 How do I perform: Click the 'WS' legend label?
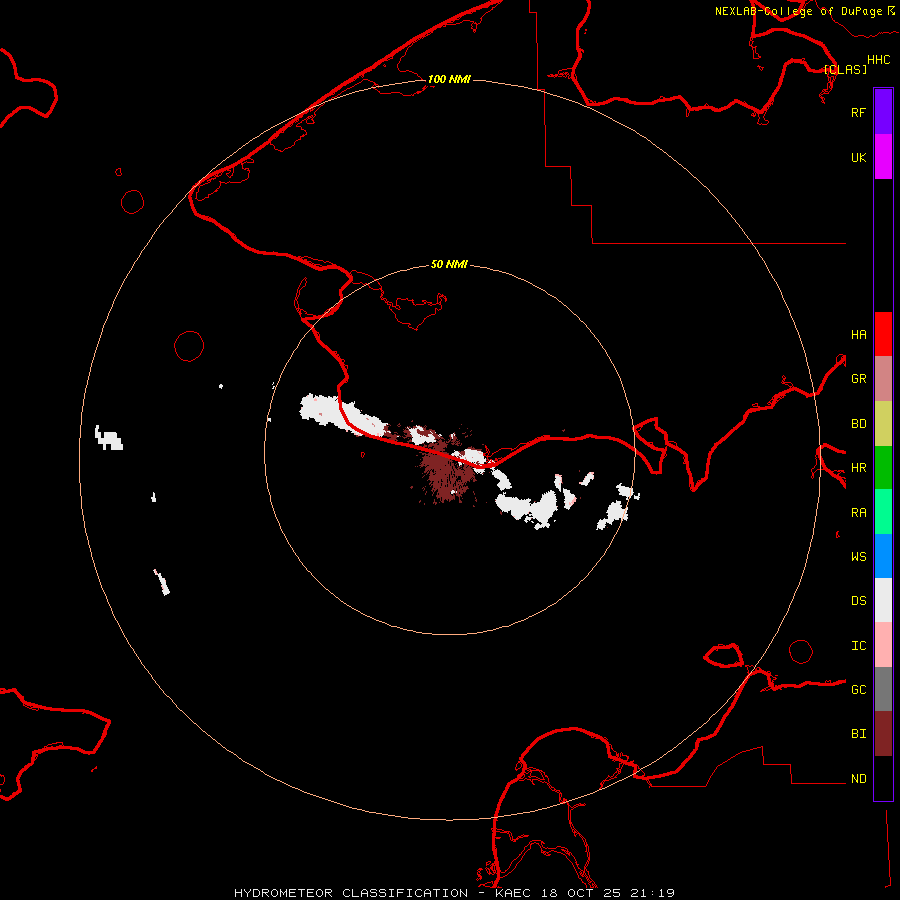tap(858, 556)
